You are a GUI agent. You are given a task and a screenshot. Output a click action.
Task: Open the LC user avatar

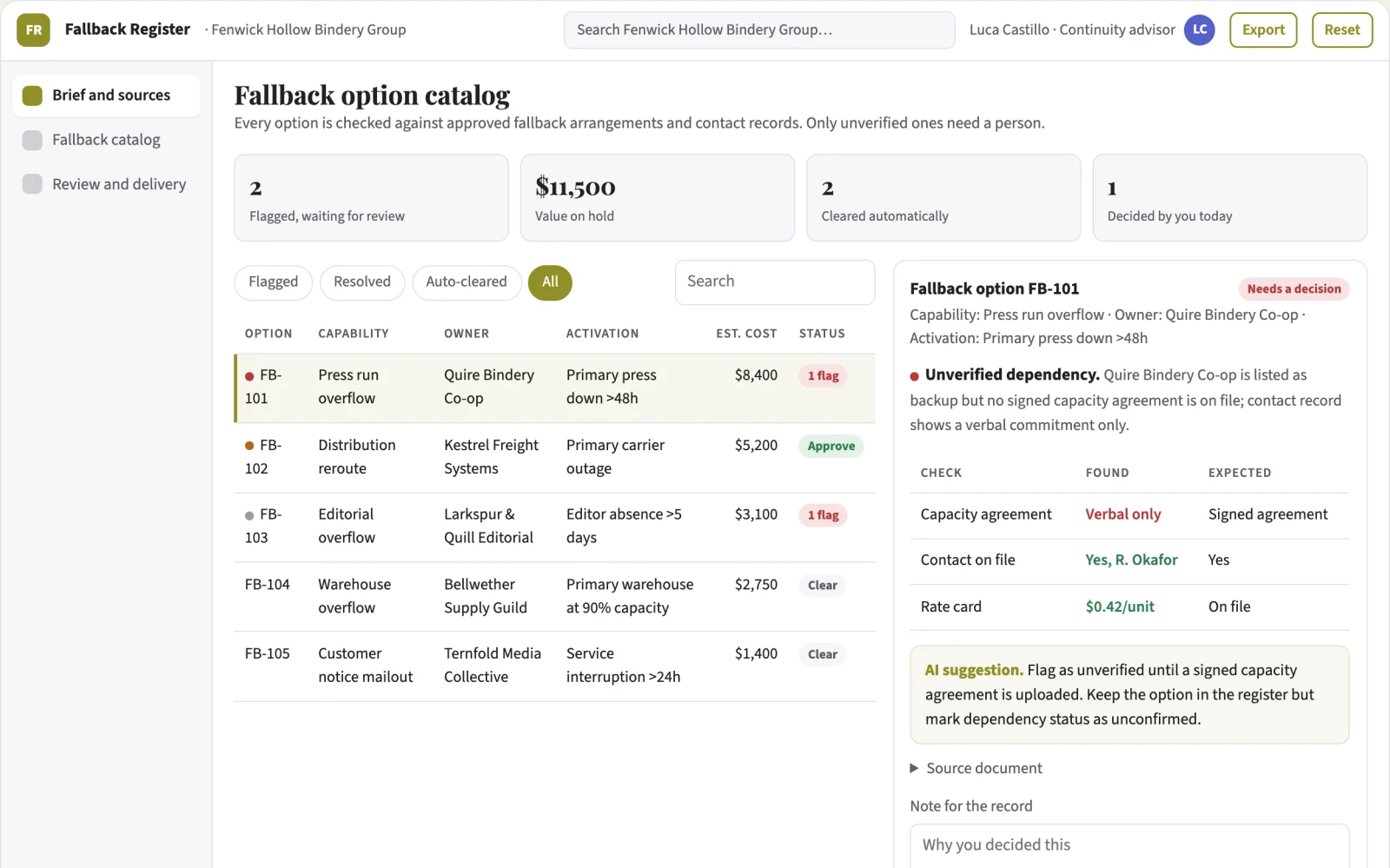[1199, 30]
